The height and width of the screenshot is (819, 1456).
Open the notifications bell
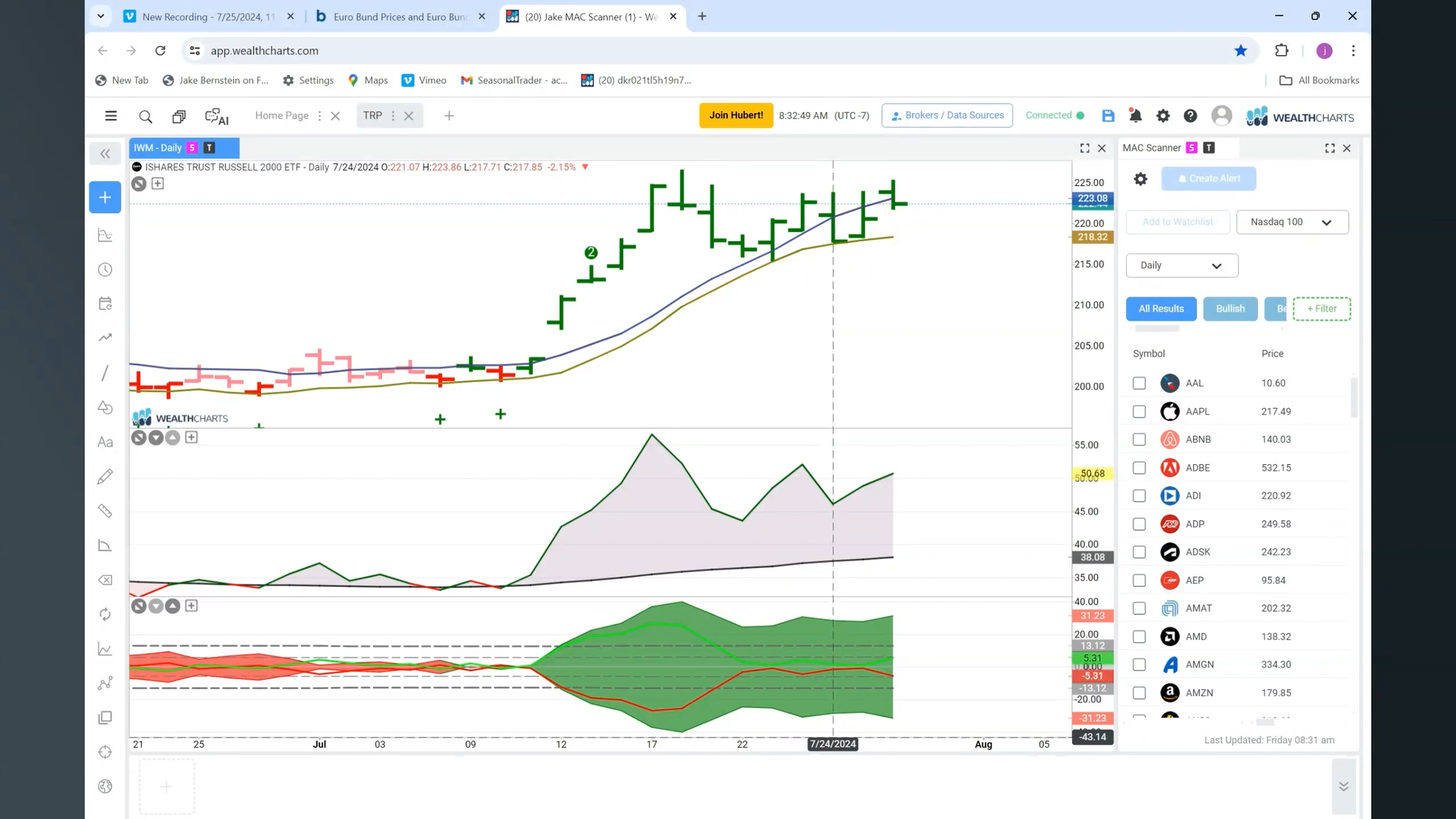1135,116
